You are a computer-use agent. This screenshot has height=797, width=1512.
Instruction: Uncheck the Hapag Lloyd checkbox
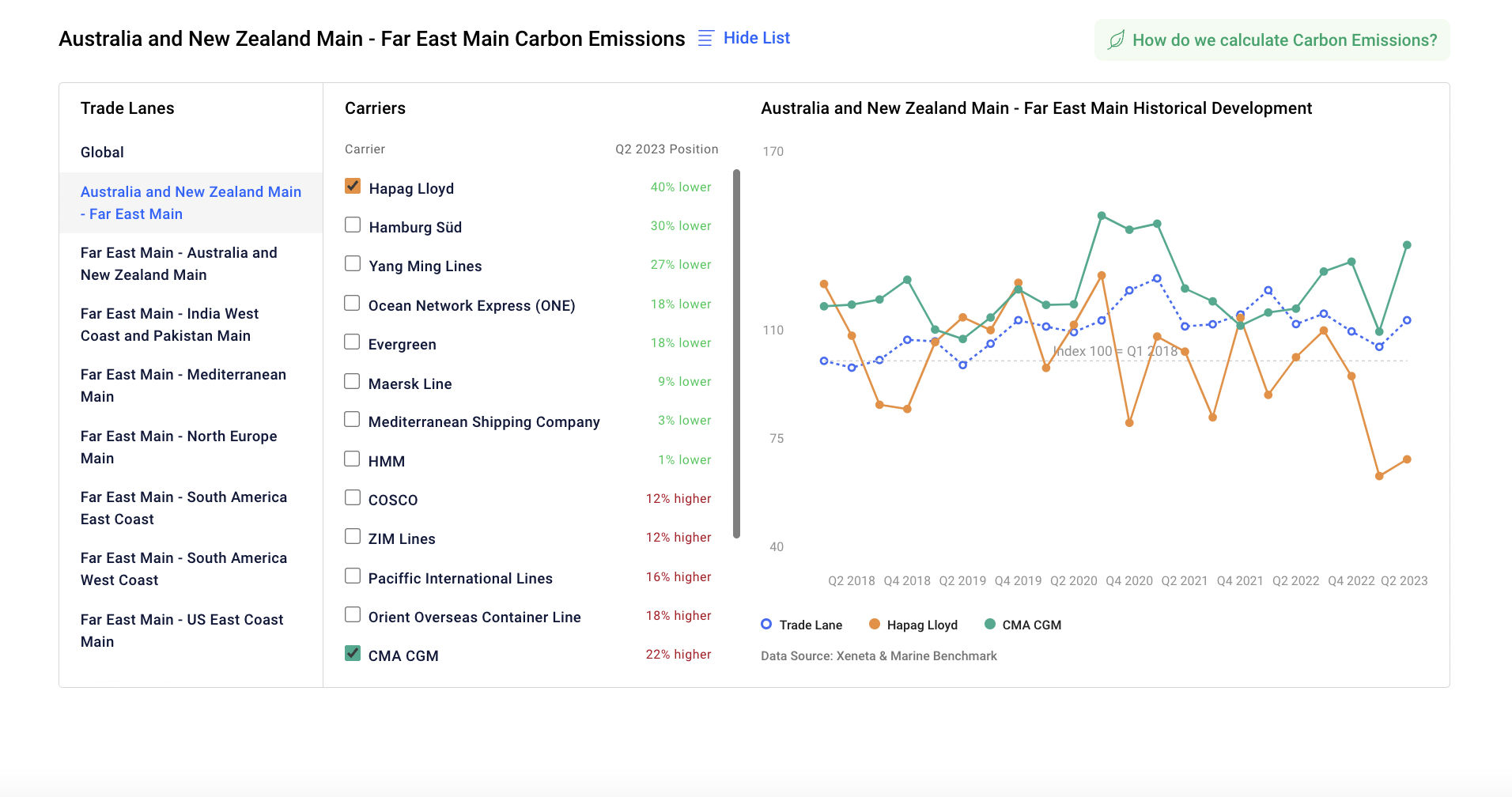[353, 187]
